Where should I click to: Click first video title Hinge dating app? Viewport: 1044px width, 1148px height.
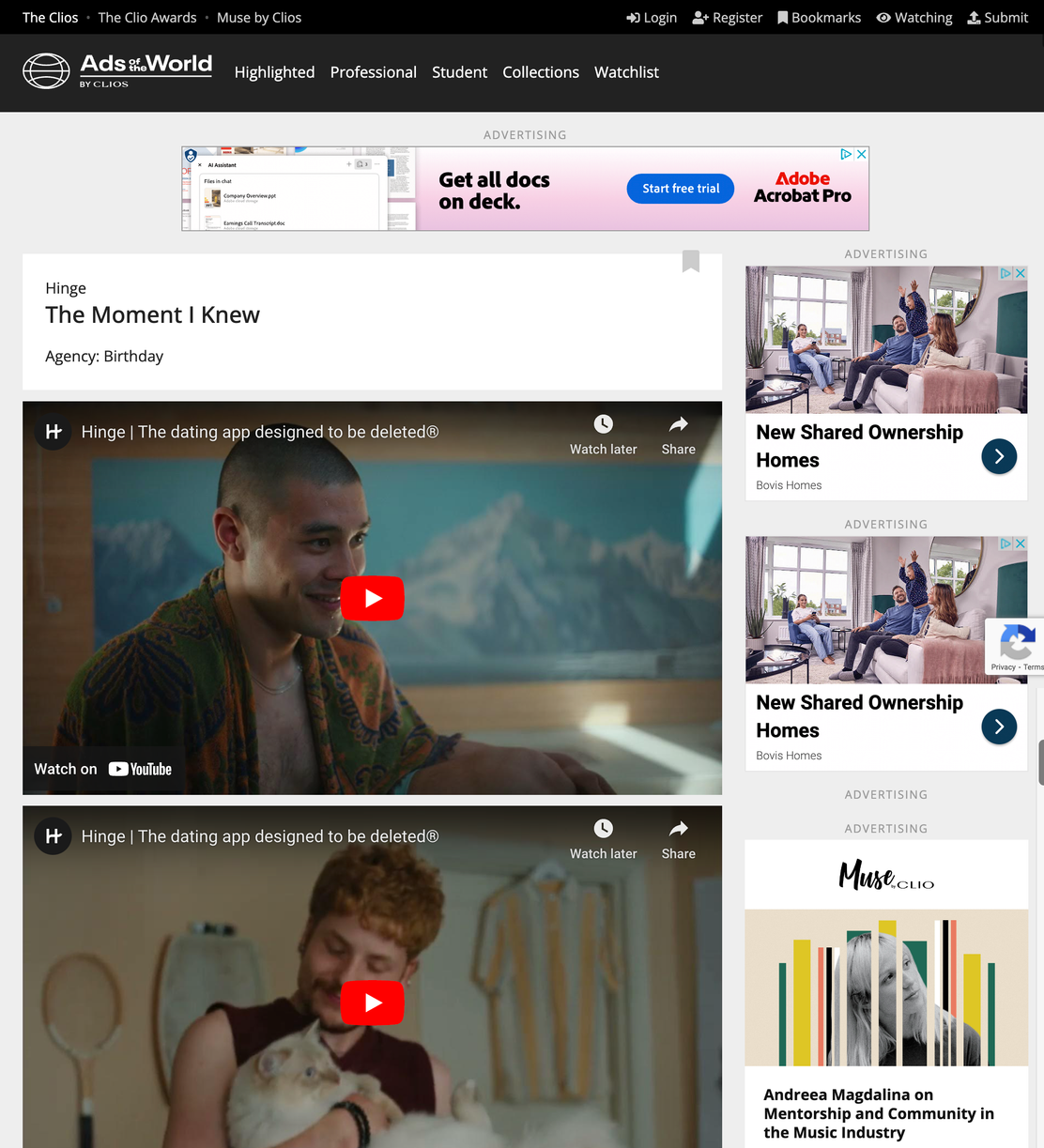[260, 432]
